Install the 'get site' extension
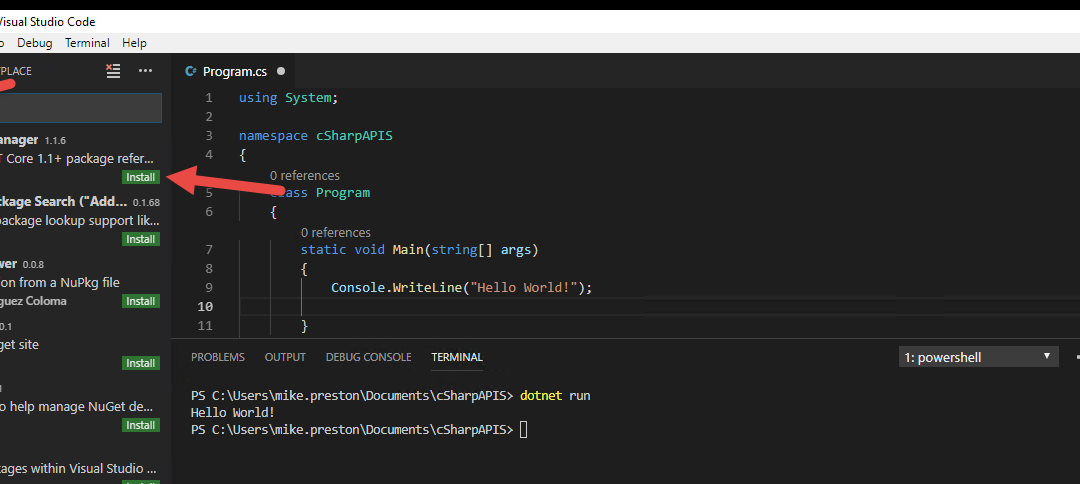Viewport: 1080px width, 484px height. pyautogui.click(x=141, y=363)
